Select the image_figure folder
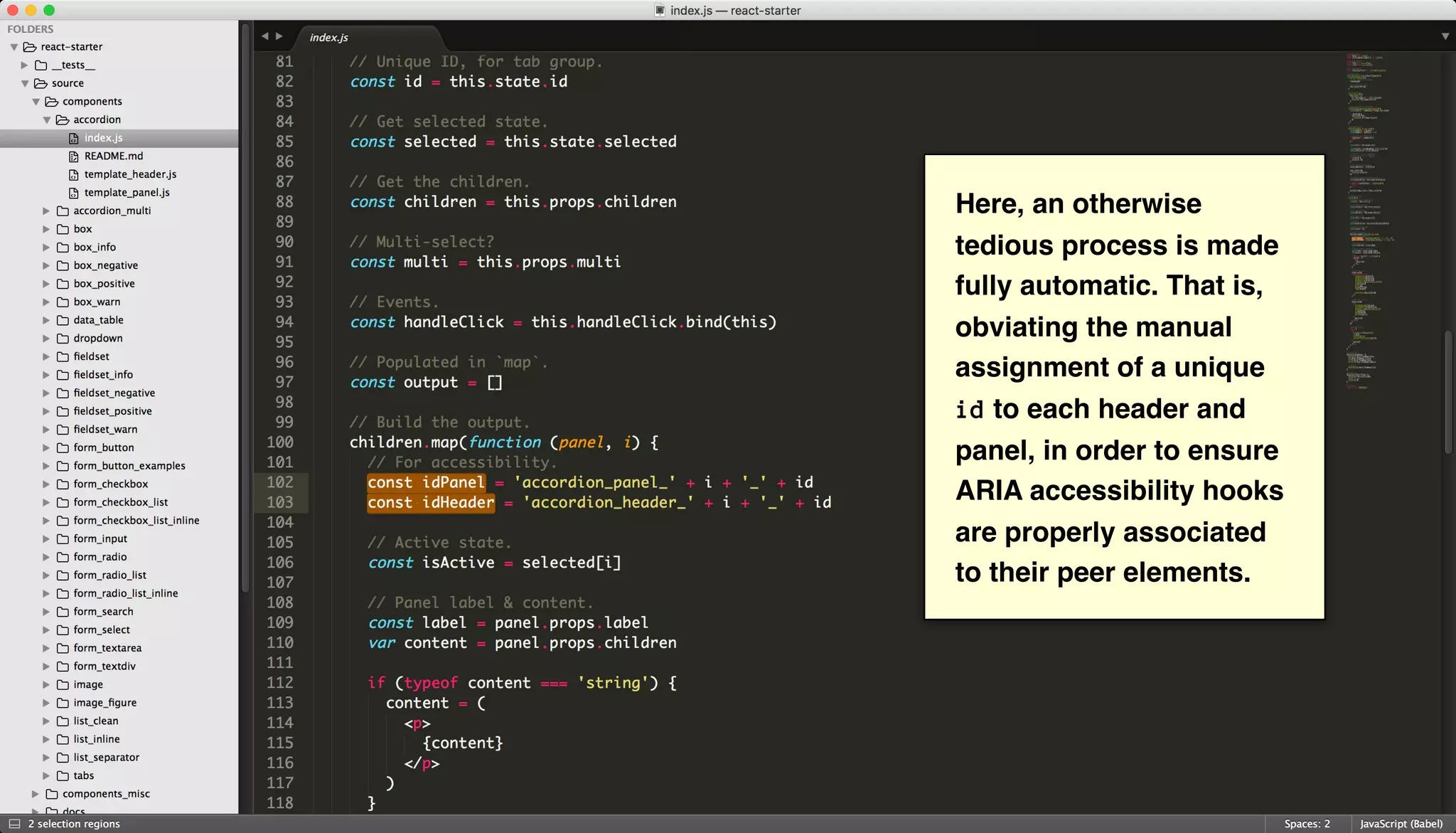This screenshot has width=1456, height=833. click(105, 703)
